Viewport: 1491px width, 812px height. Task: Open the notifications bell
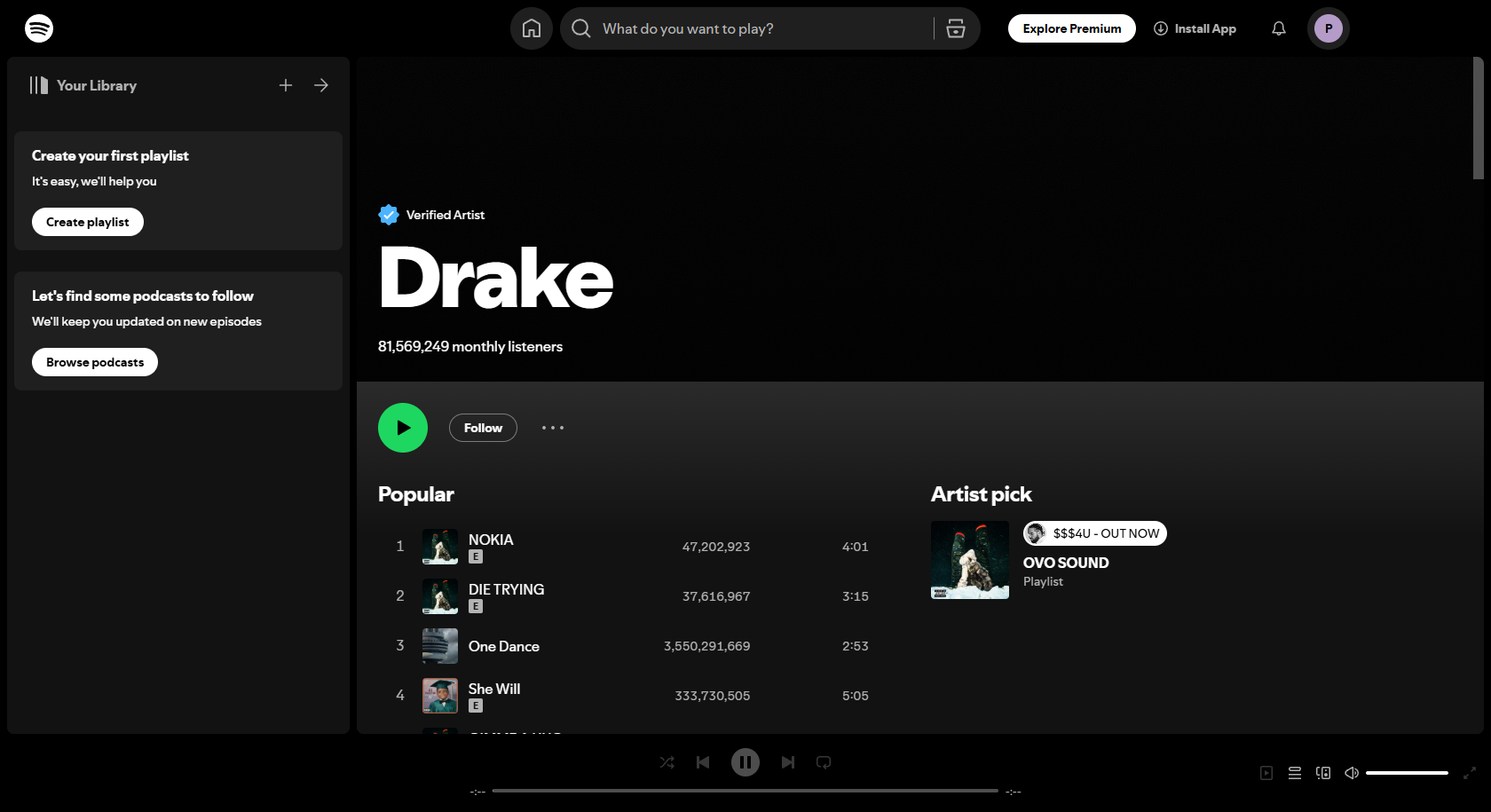[x=1279, y=28]
